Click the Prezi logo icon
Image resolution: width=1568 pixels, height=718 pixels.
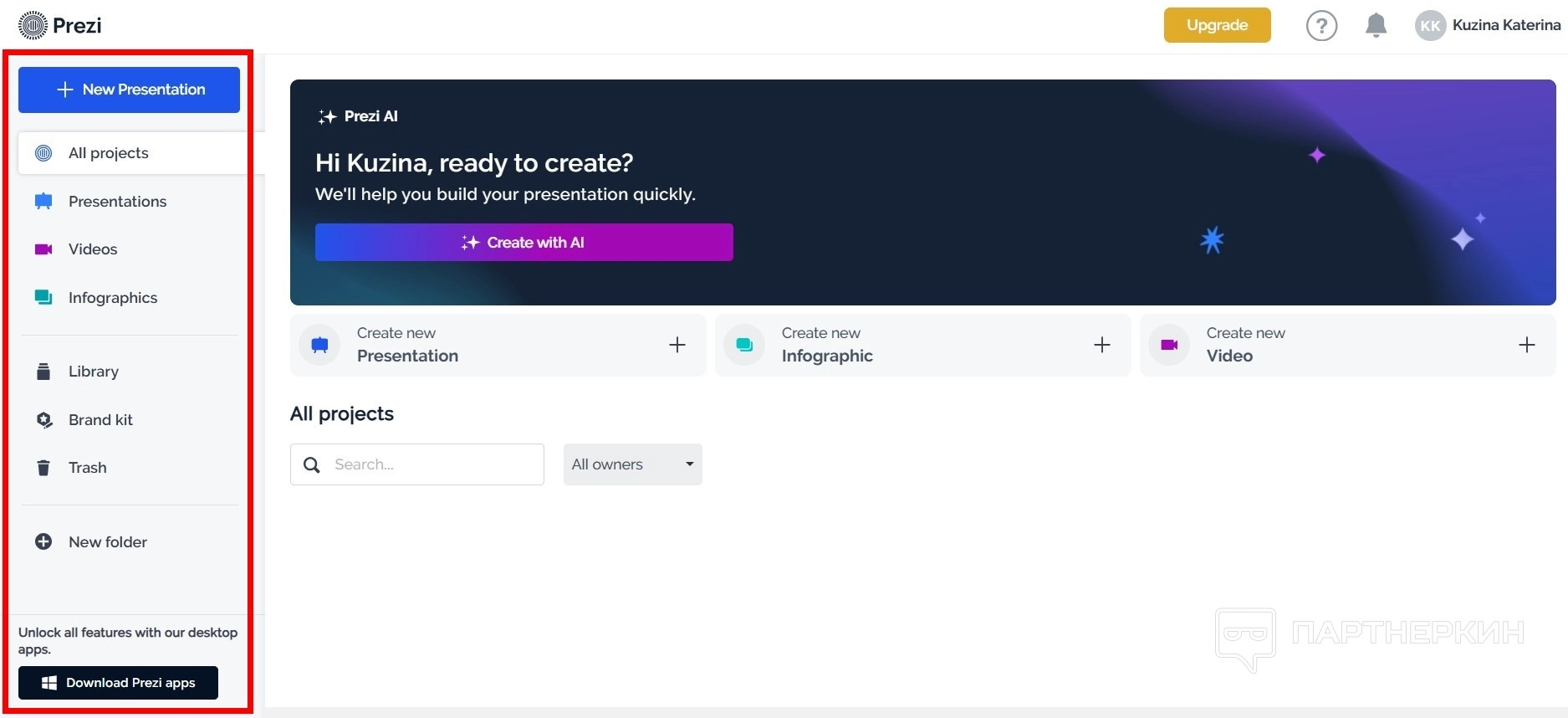point(33,25)
